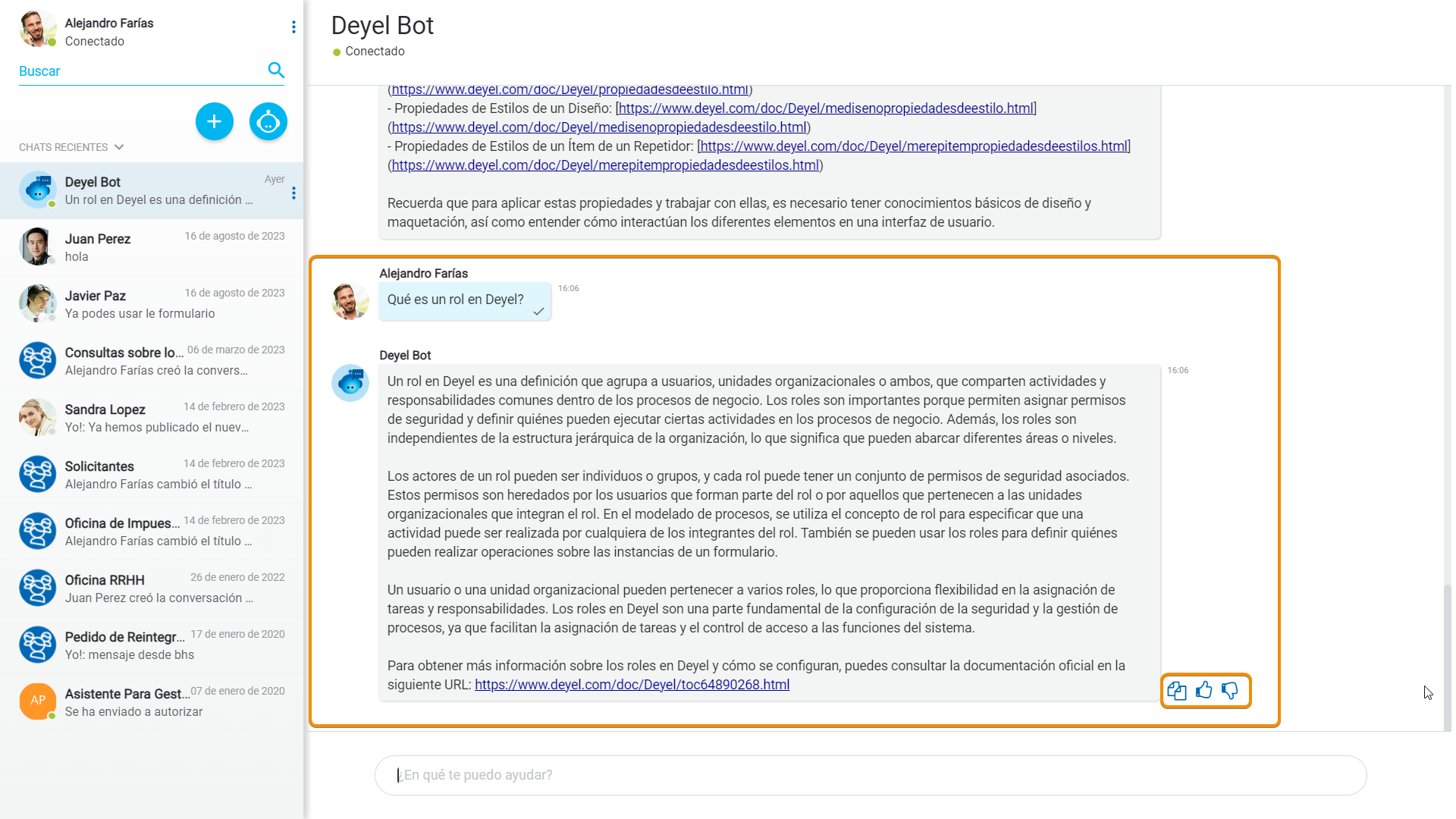Open the medisenopropiedadesdeestilo.html link in brackets
The width and height of the screenshot is (1456, 819).
click(x=826, y=108)
